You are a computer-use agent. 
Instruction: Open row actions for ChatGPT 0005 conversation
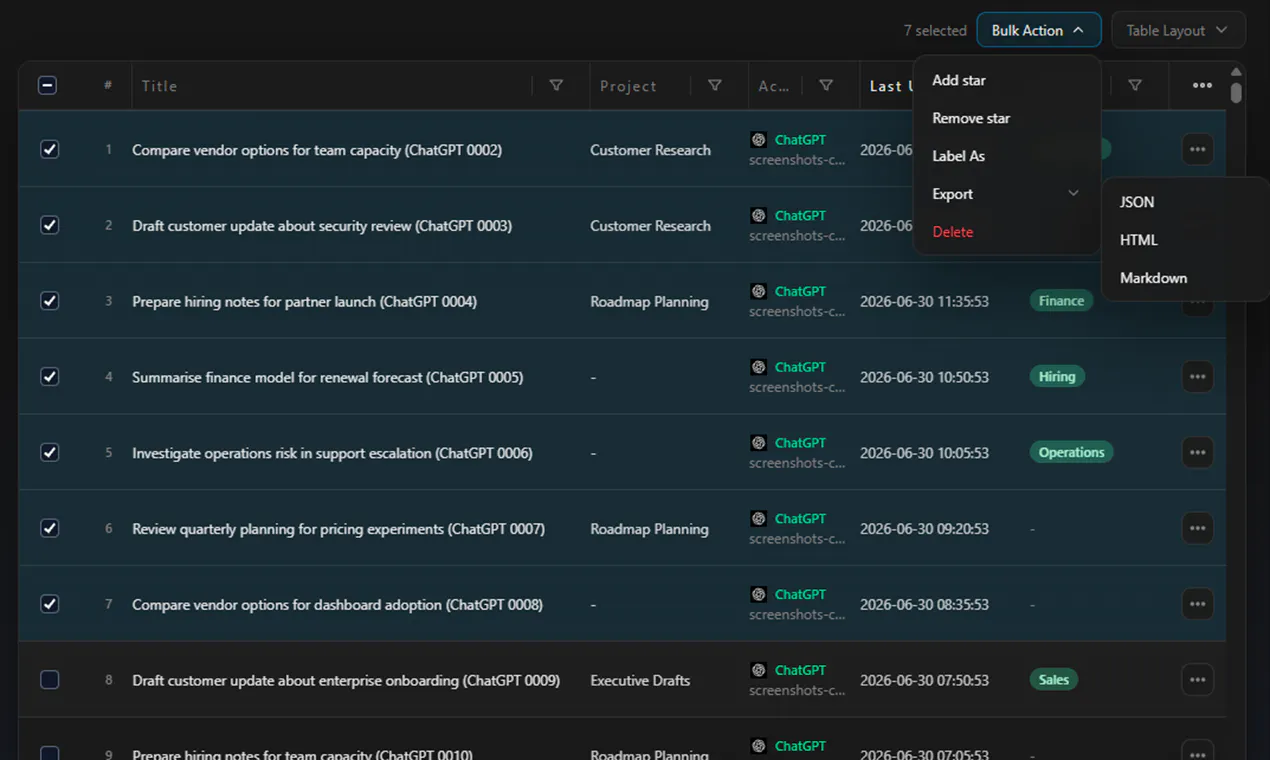click(x=1197, y=377)
